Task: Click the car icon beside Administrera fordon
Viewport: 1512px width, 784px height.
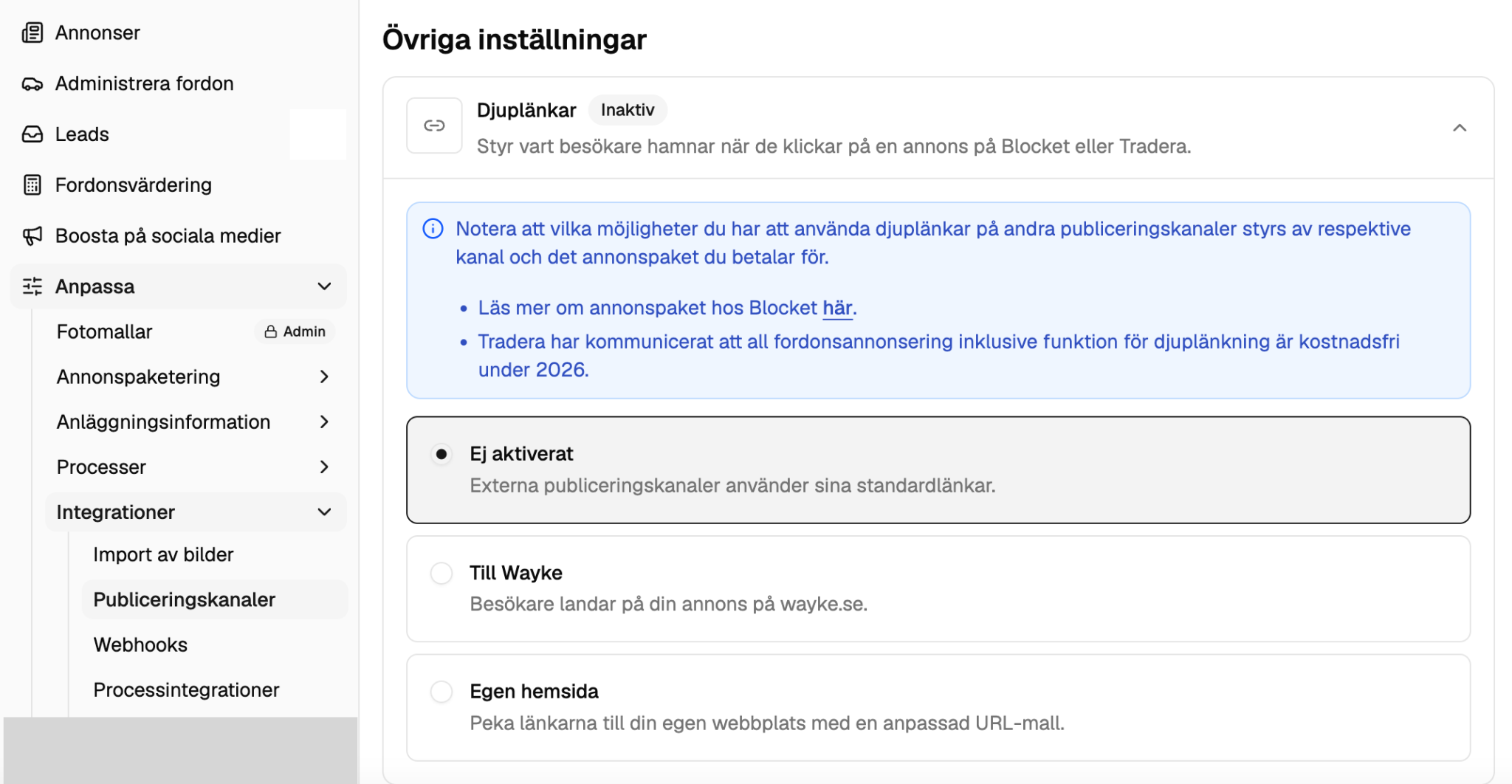Action: 32,84
